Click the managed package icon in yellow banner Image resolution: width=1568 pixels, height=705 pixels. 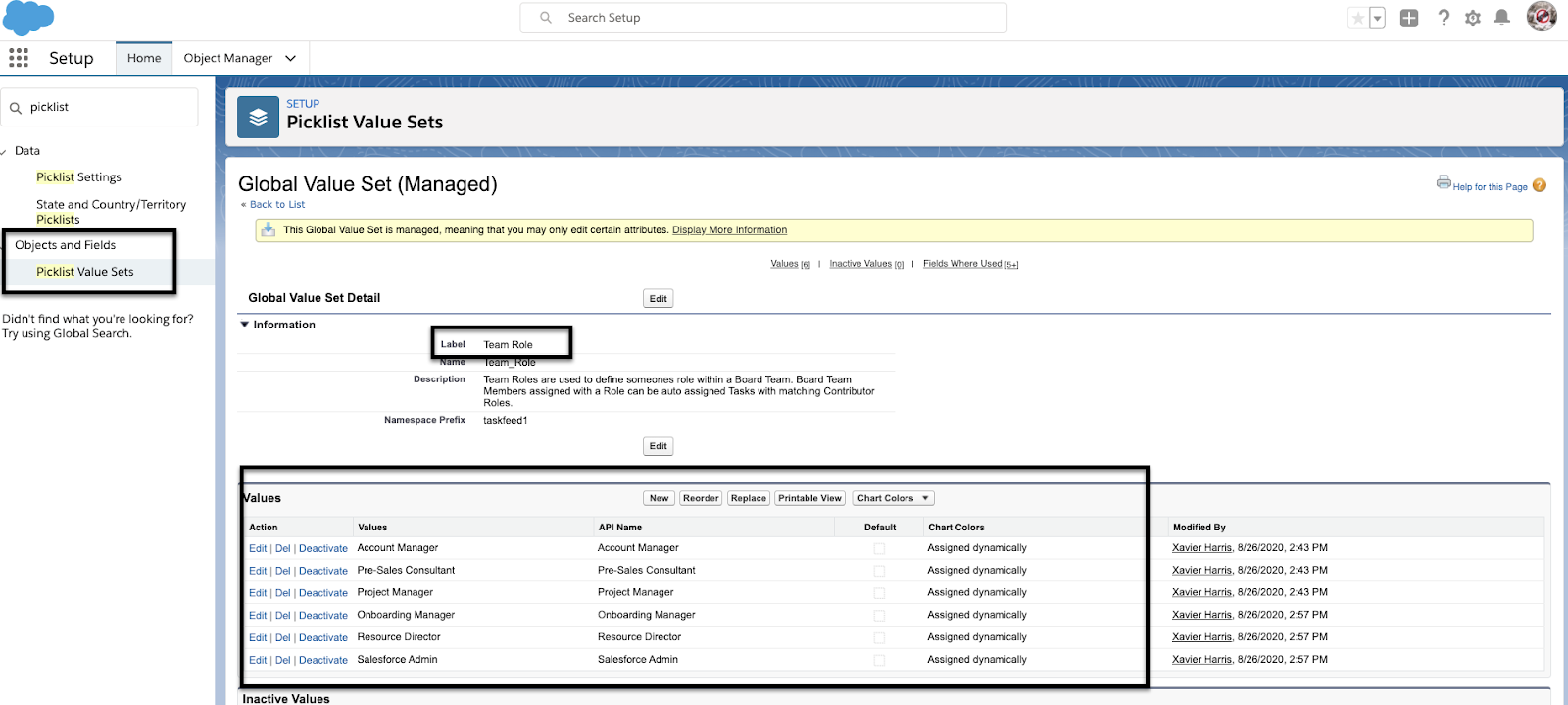tap(269, 229)
